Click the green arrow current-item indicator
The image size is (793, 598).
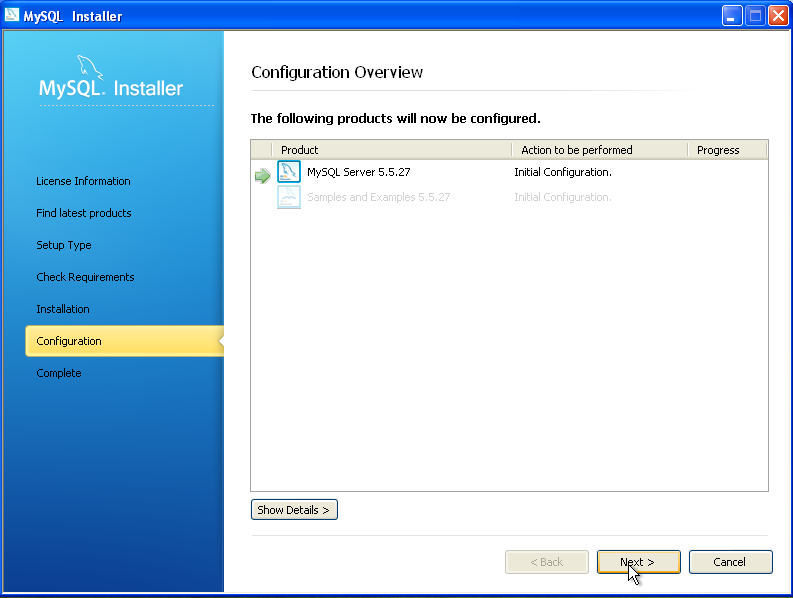coord(262,176)
